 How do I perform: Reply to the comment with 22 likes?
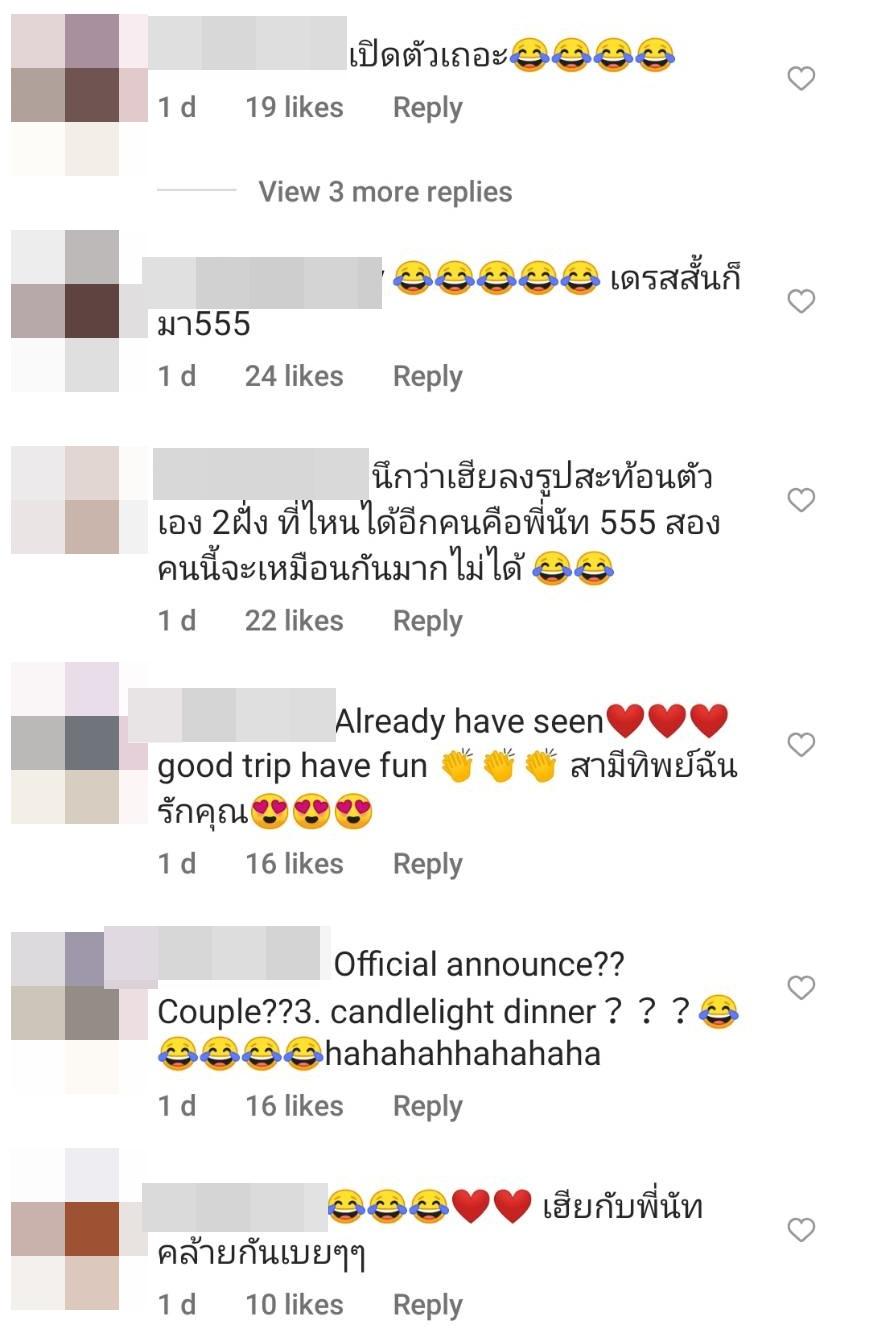(427, 621)
